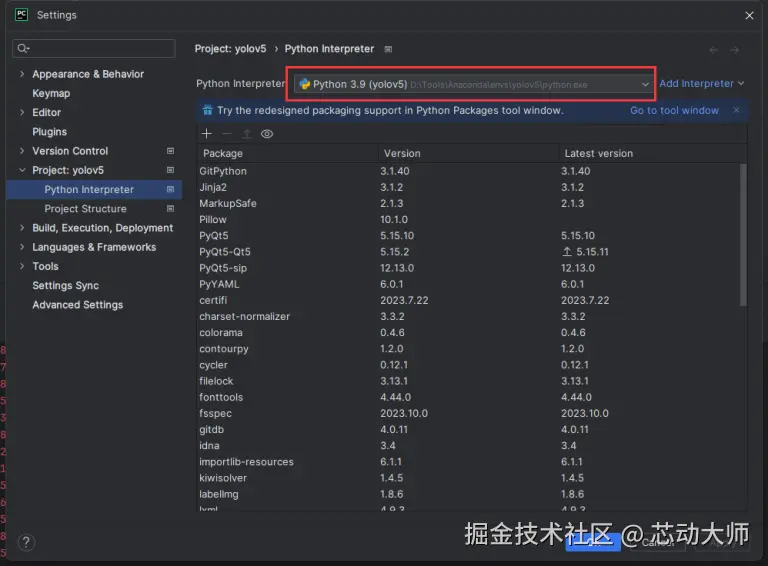This screenshot has width=768, height=566.
Task: Select the fsspec package row
Action: click(469, 413)
